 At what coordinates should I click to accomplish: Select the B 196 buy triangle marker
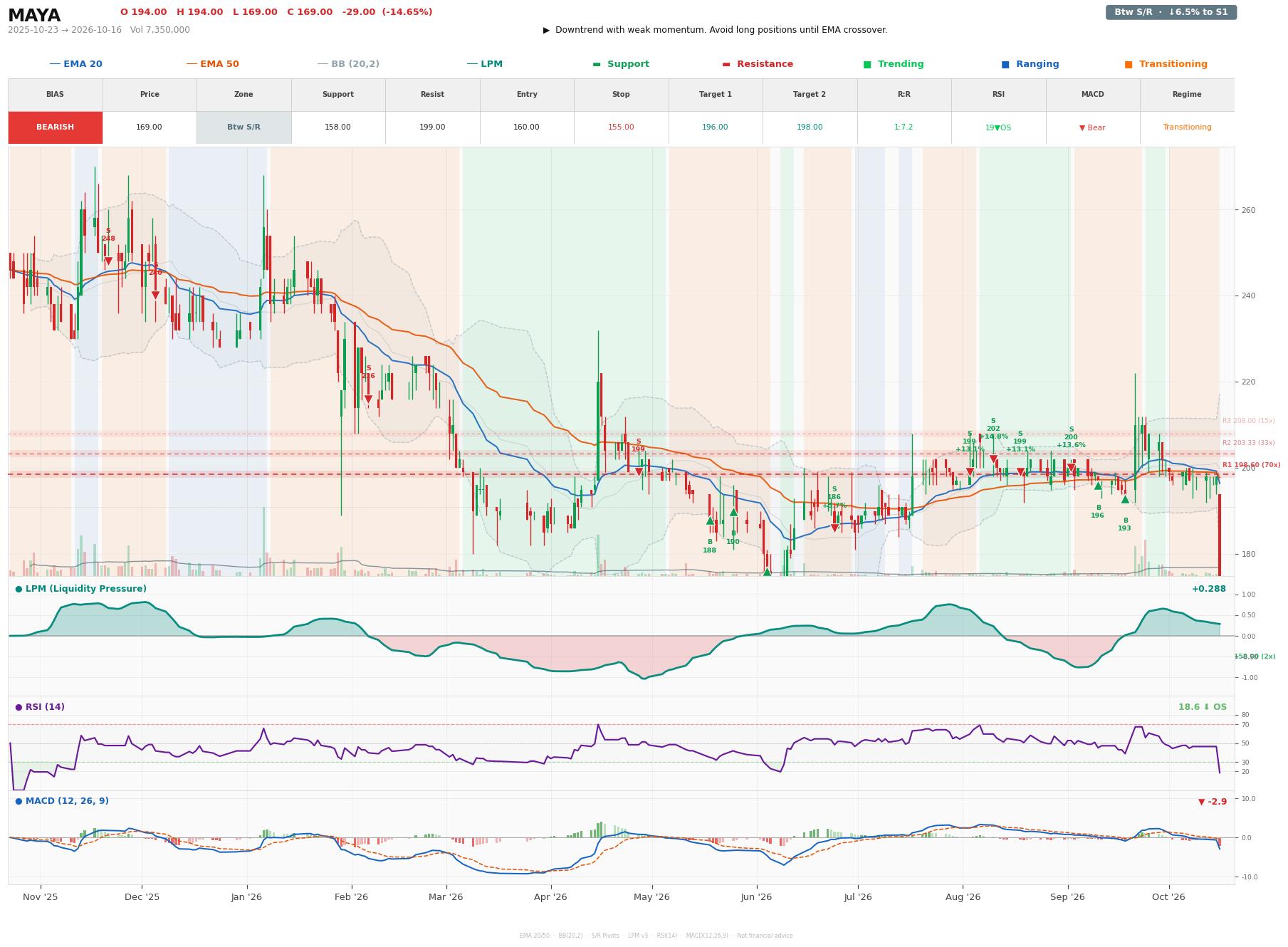[x=1098, y=486]
